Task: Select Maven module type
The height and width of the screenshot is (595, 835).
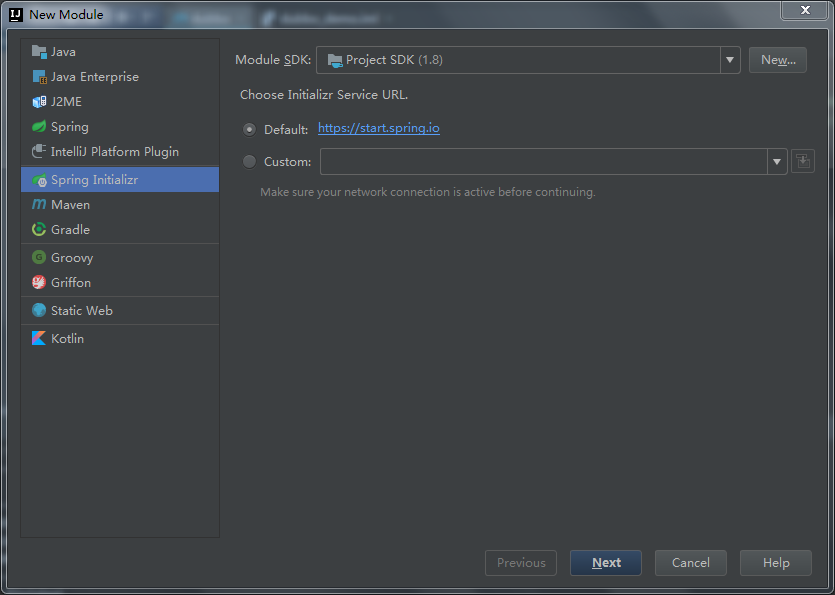Action: [x=120, y=205]
